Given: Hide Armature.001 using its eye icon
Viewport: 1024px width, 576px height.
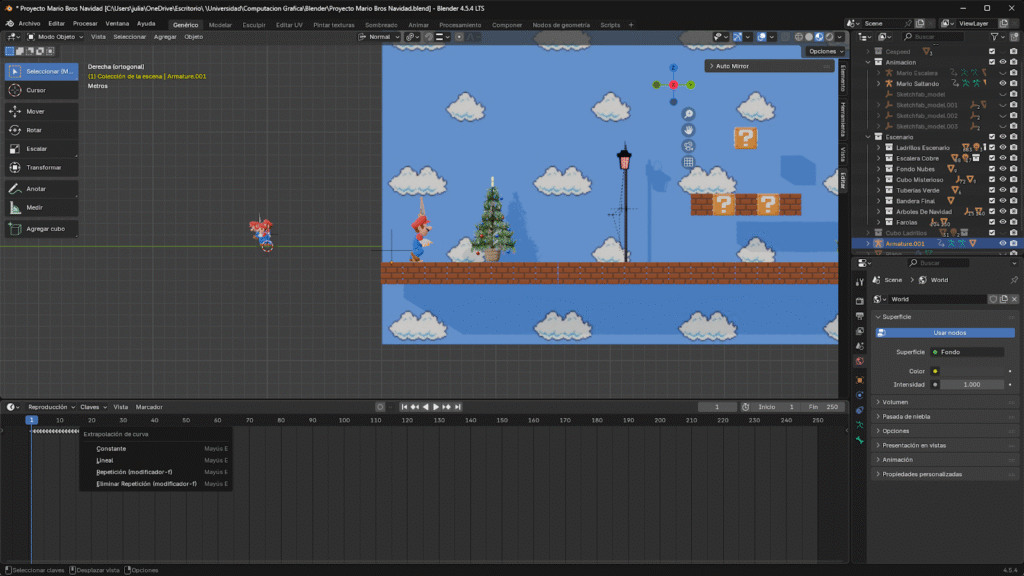Looking at the screenshot, I should coord(1003,243).
